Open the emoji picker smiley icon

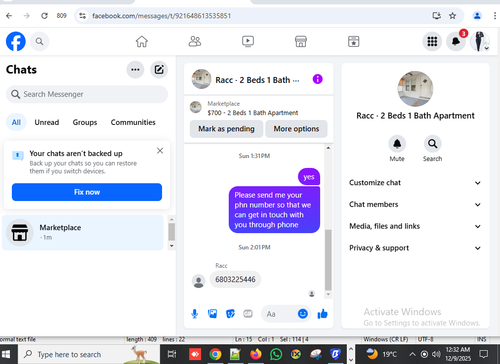303,314
